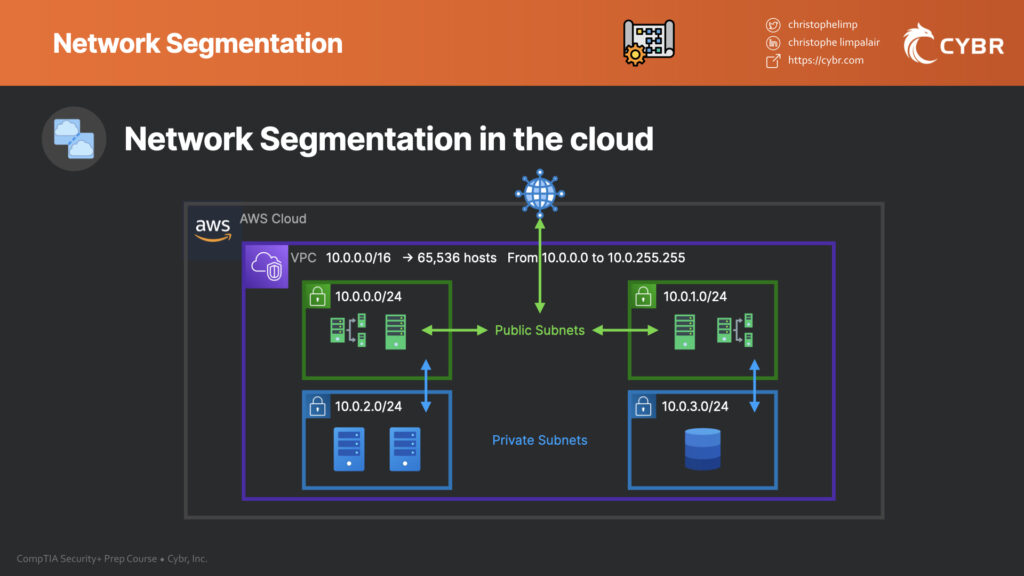The image size is (1024, 576).
Task: Click the '10.0.1.0/24' subnet label
Action: click(x=695, y=296)
